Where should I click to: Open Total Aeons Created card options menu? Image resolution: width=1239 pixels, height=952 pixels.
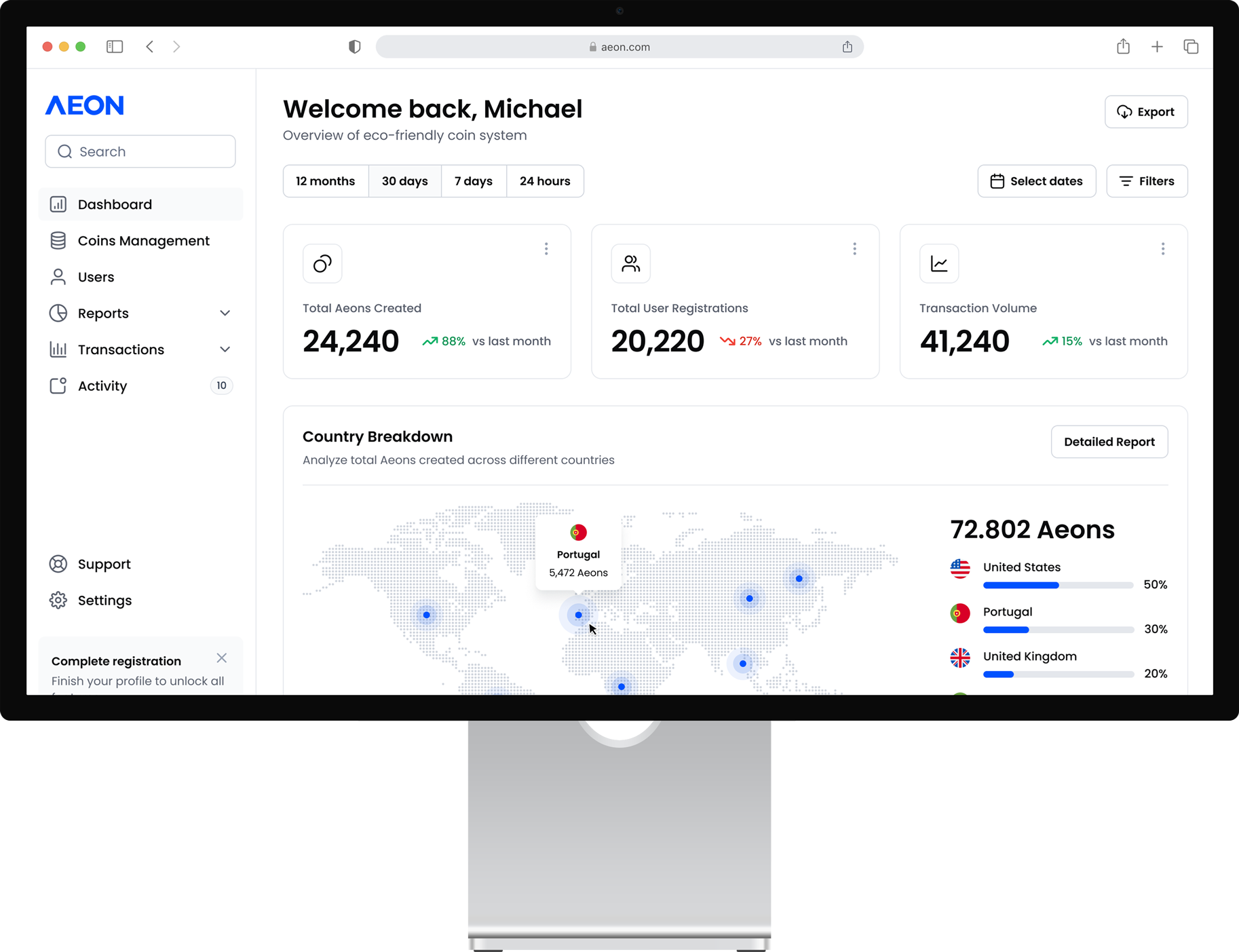click(546, 249)
